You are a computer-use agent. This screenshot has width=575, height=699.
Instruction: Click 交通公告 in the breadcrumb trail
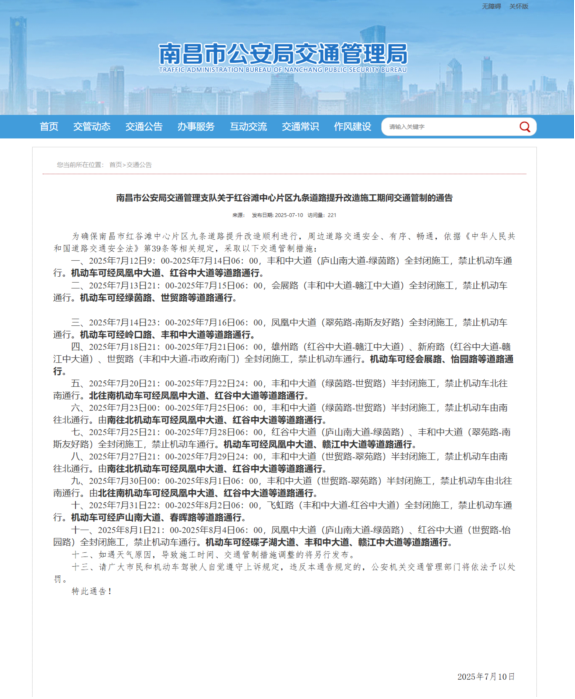pyautogui.click(x=139, y=165)
